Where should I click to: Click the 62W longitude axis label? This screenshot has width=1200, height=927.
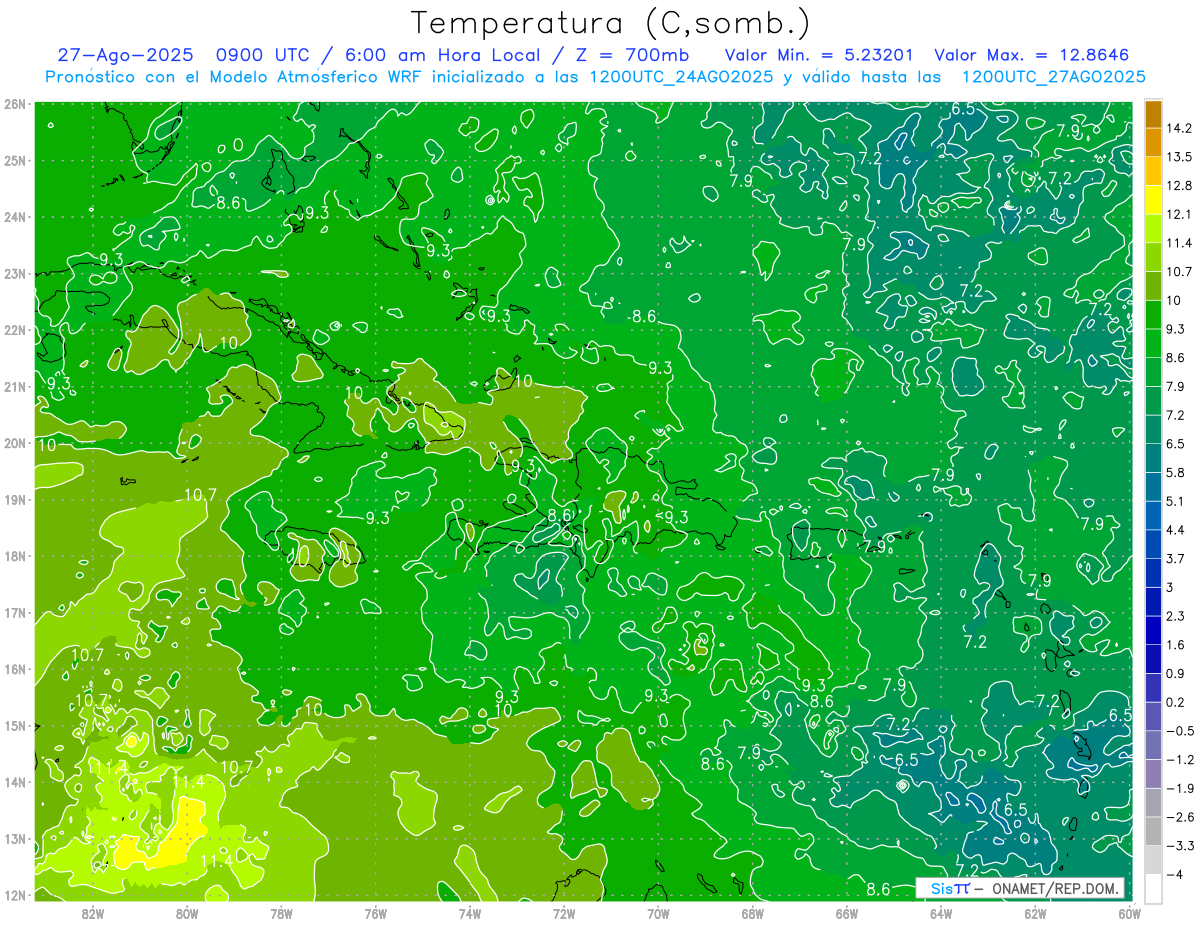tap(1034, 913)
